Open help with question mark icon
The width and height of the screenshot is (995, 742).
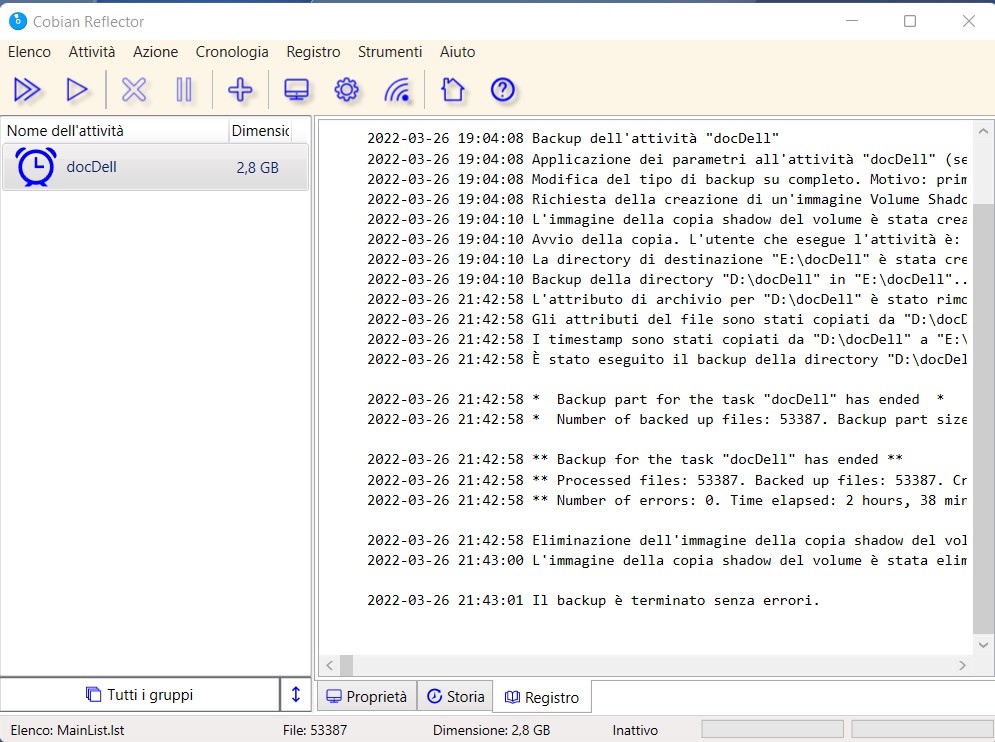point(503,89)
